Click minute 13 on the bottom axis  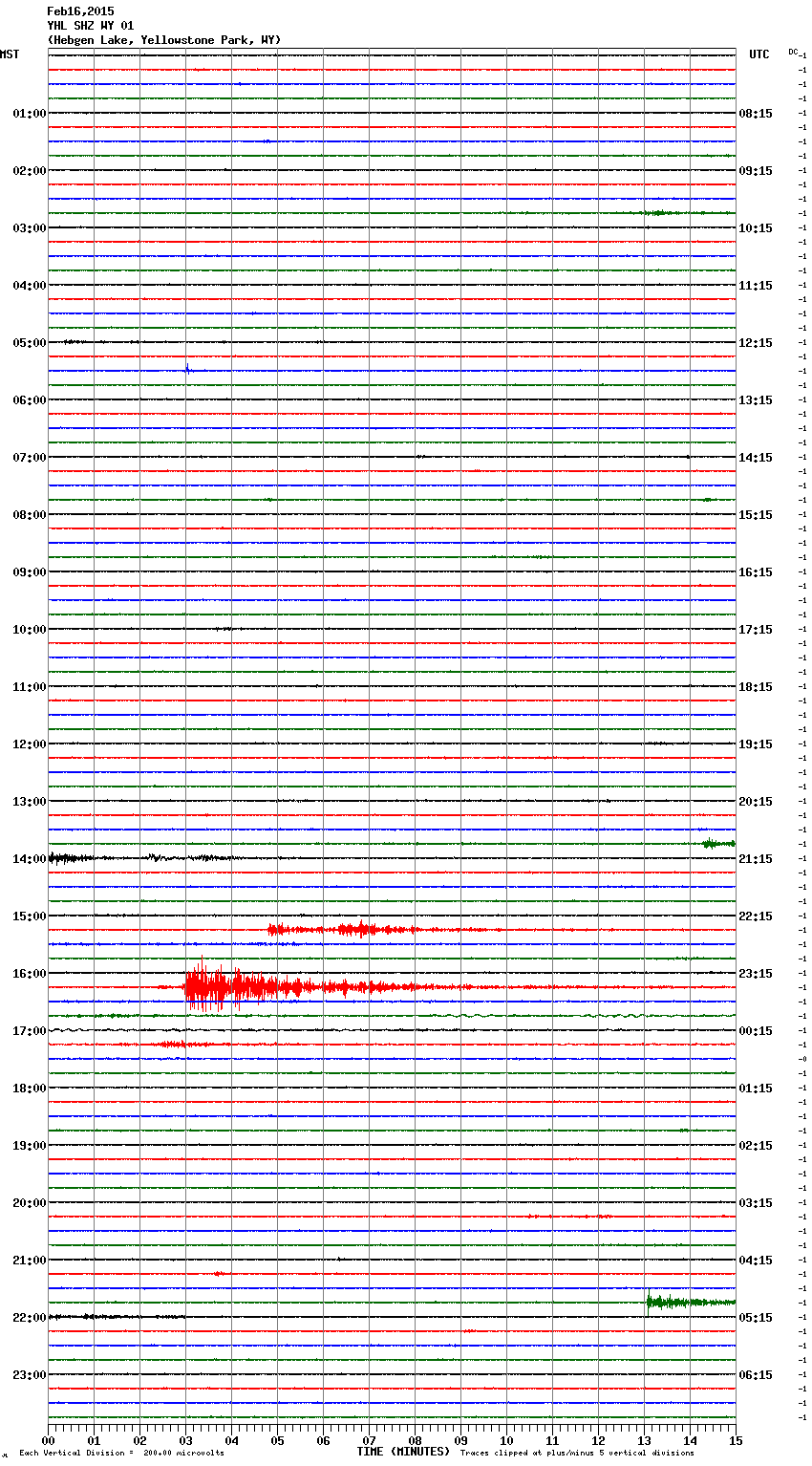coord(644,1440)
